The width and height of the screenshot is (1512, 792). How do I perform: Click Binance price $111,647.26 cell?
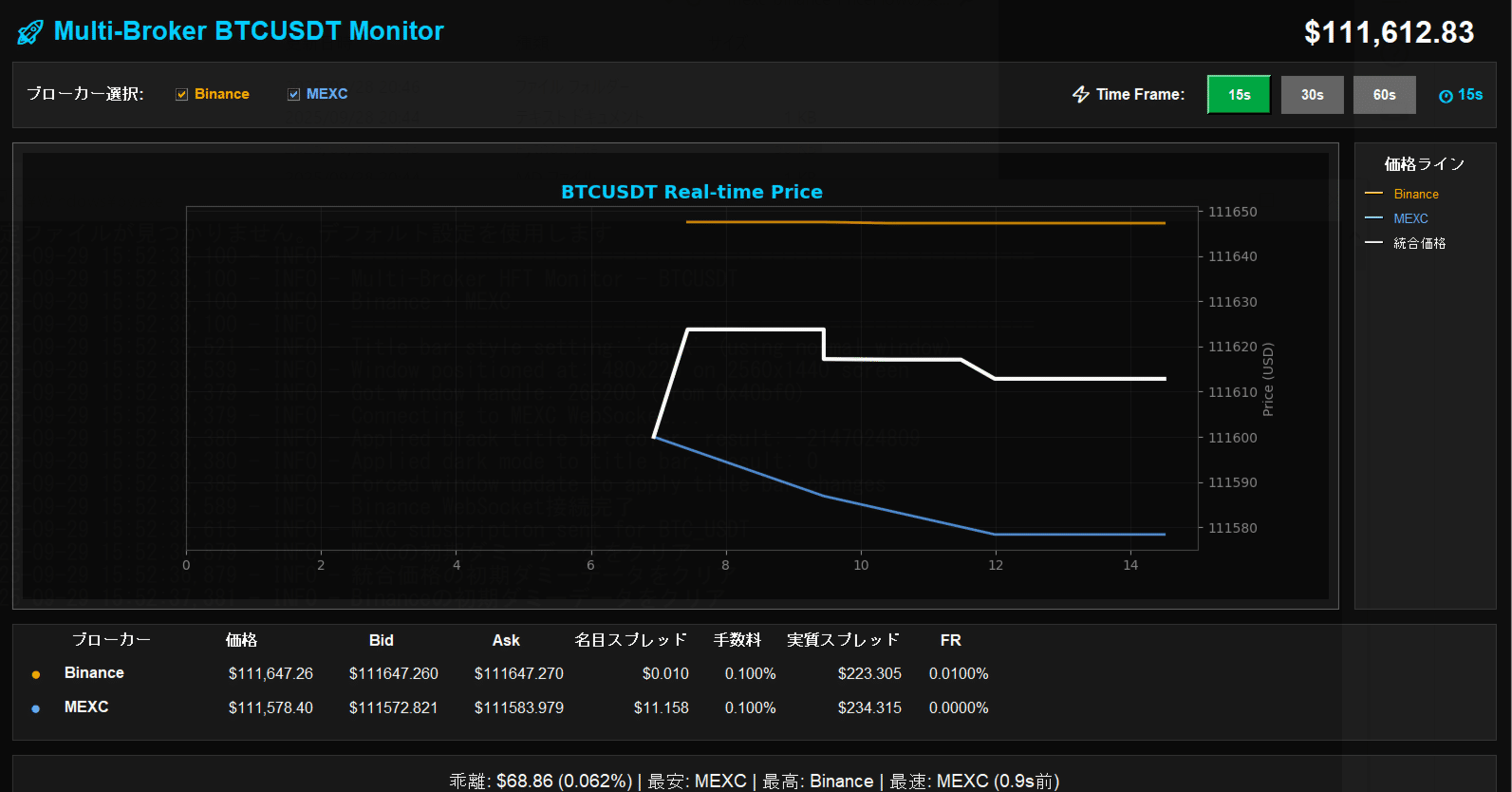(271, 673)
